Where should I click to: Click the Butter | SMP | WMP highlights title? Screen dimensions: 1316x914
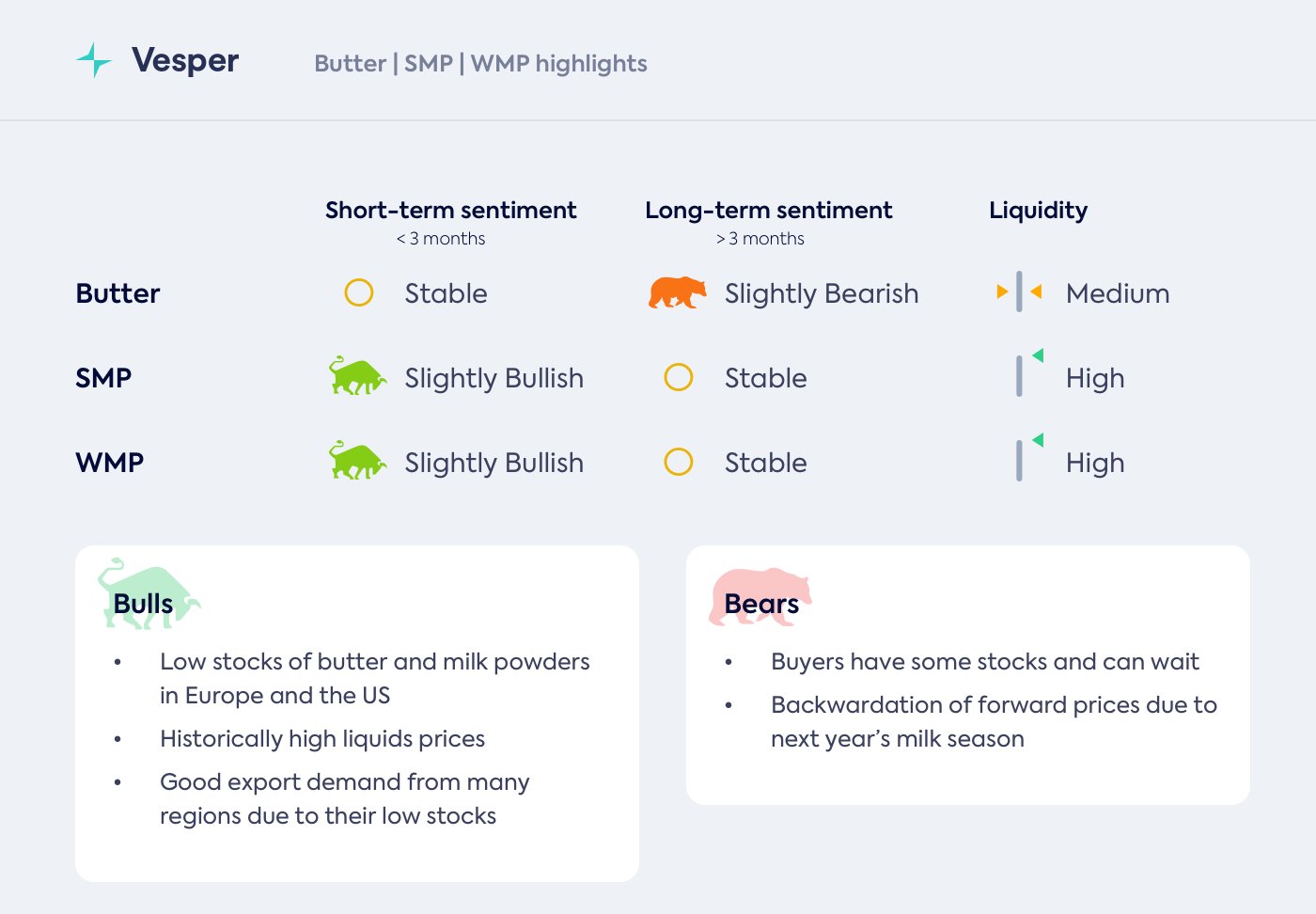tap(480, 63)
